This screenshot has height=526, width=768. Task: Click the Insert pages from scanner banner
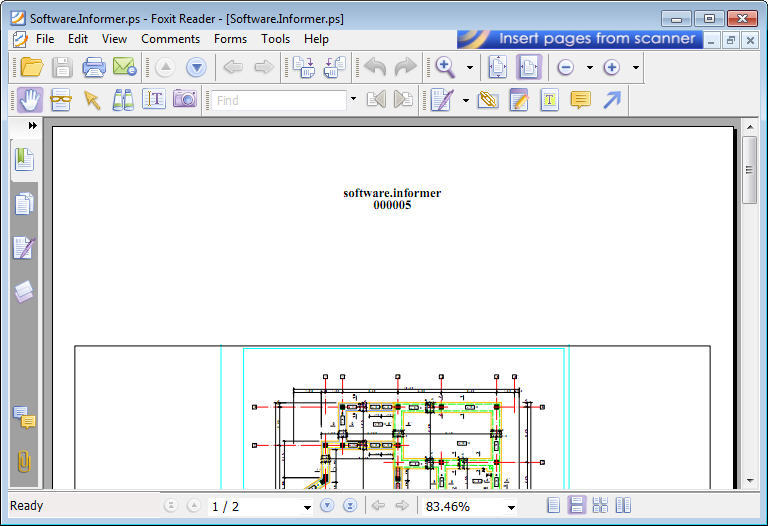[580, 39]
